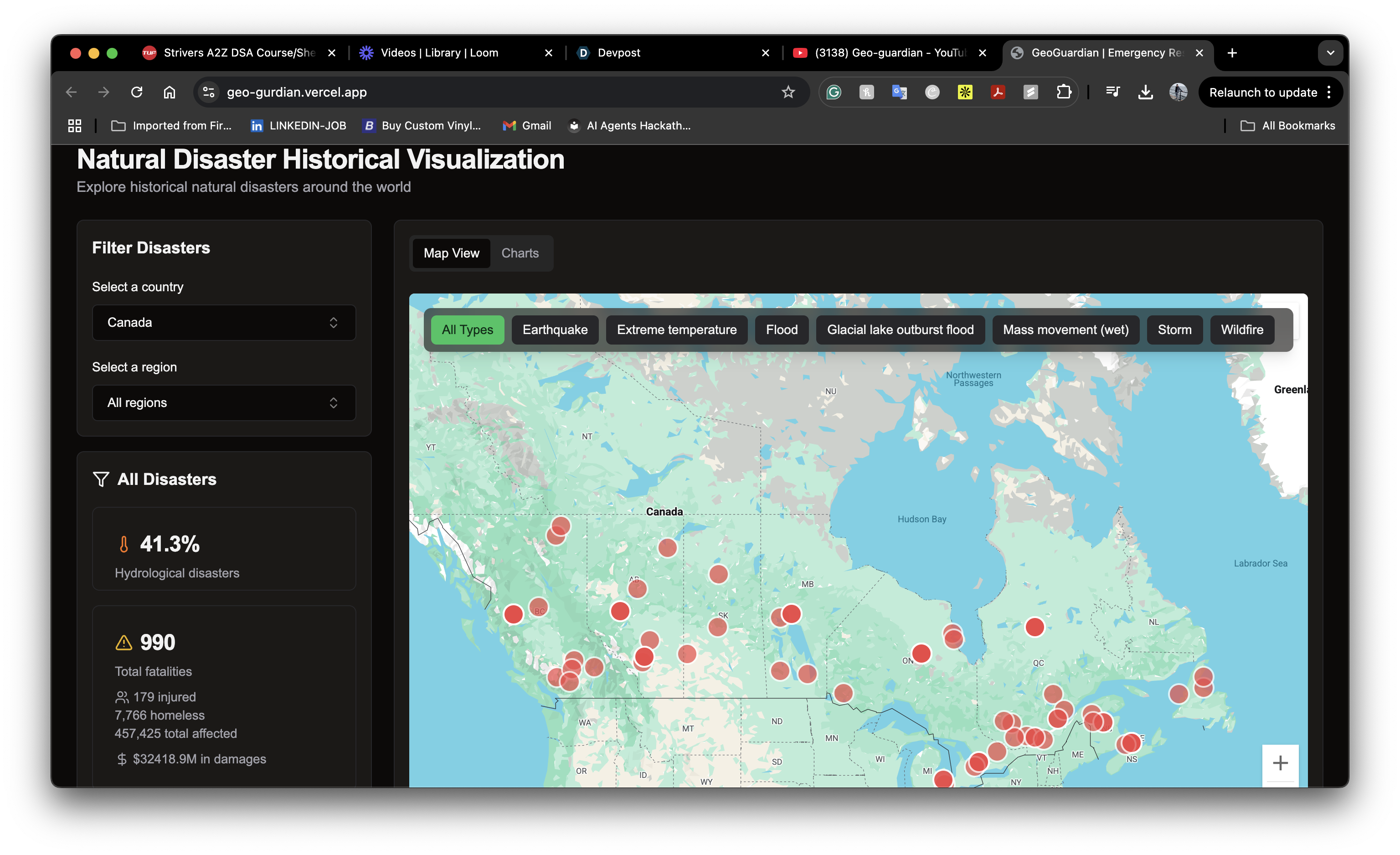Toggle the Flood disaster type filter
This screenshot has height=855, width=1400.
781,330
